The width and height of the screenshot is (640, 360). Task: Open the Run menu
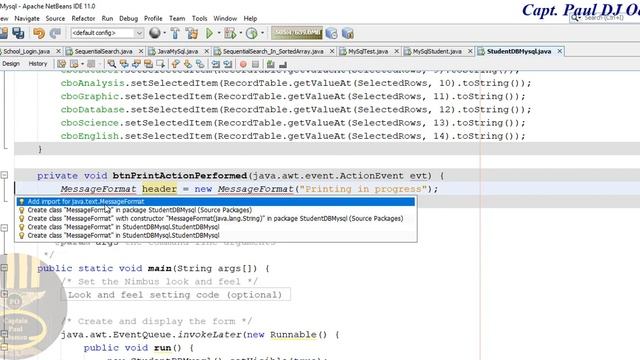(x=107, y=18)
